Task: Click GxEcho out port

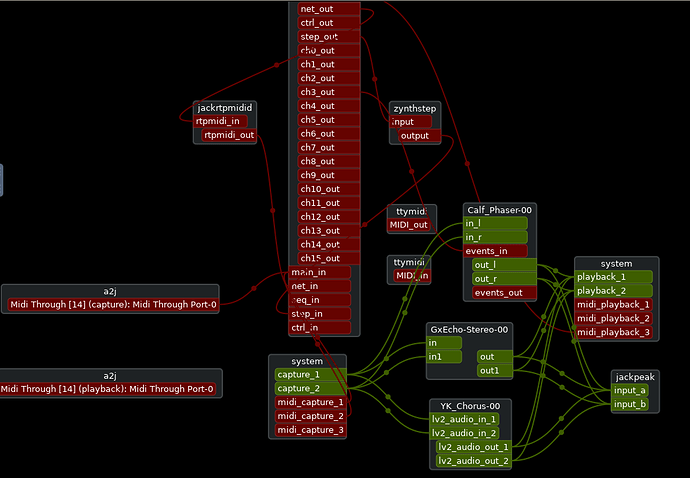Action: pos(495,357)
